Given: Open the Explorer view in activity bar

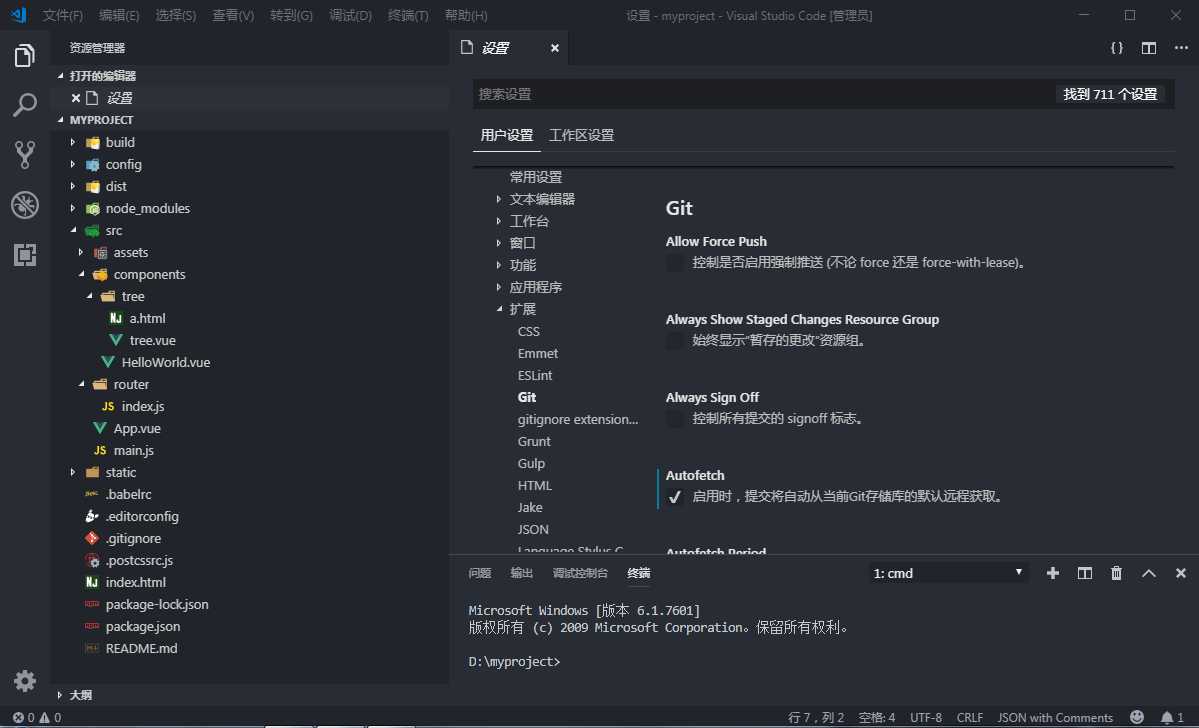Looking at the screenshot, I should [x=24, y=56].
